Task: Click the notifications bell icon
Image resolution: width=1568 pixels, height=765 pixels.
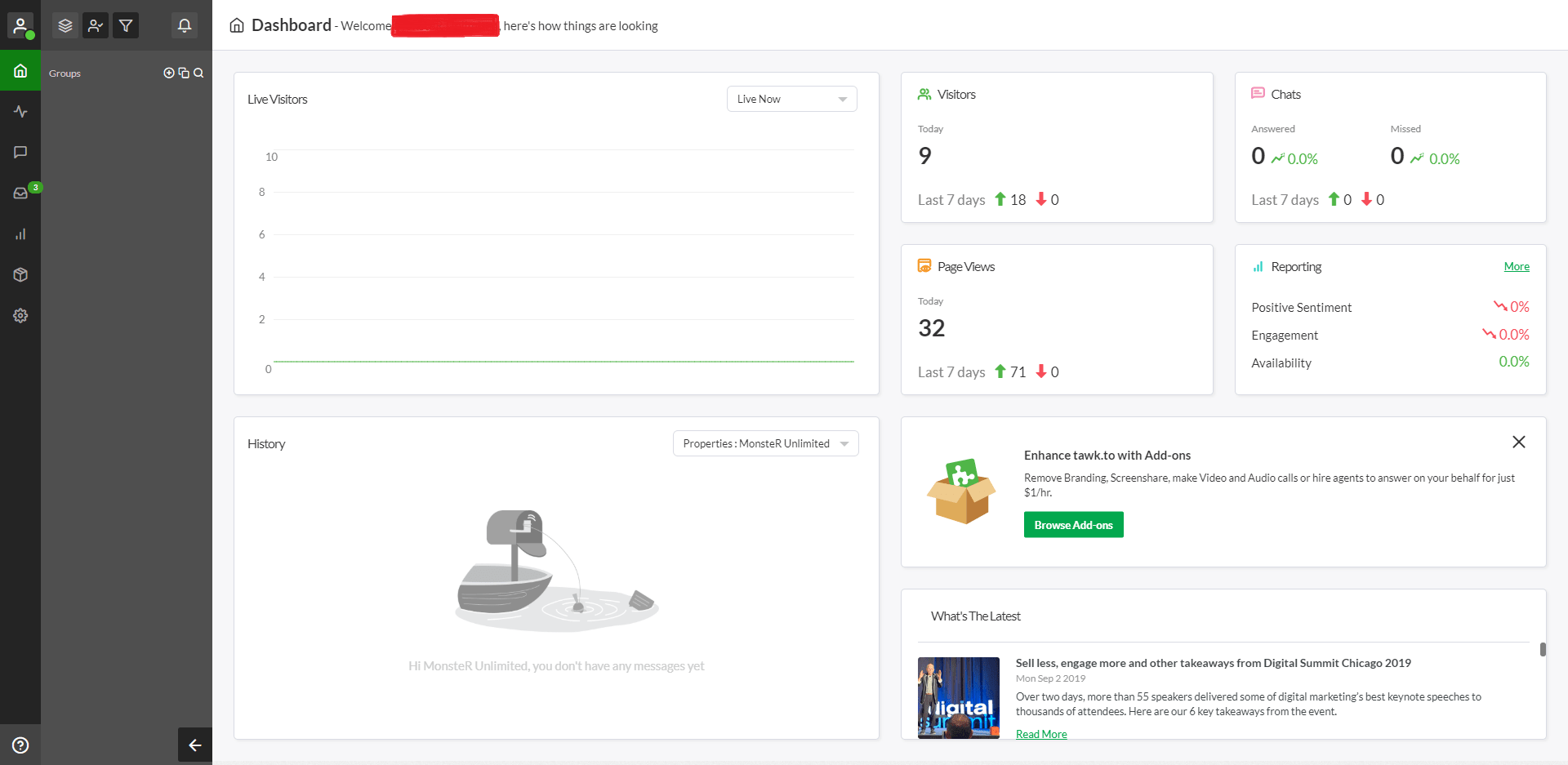Action: [x=185, y=25]
